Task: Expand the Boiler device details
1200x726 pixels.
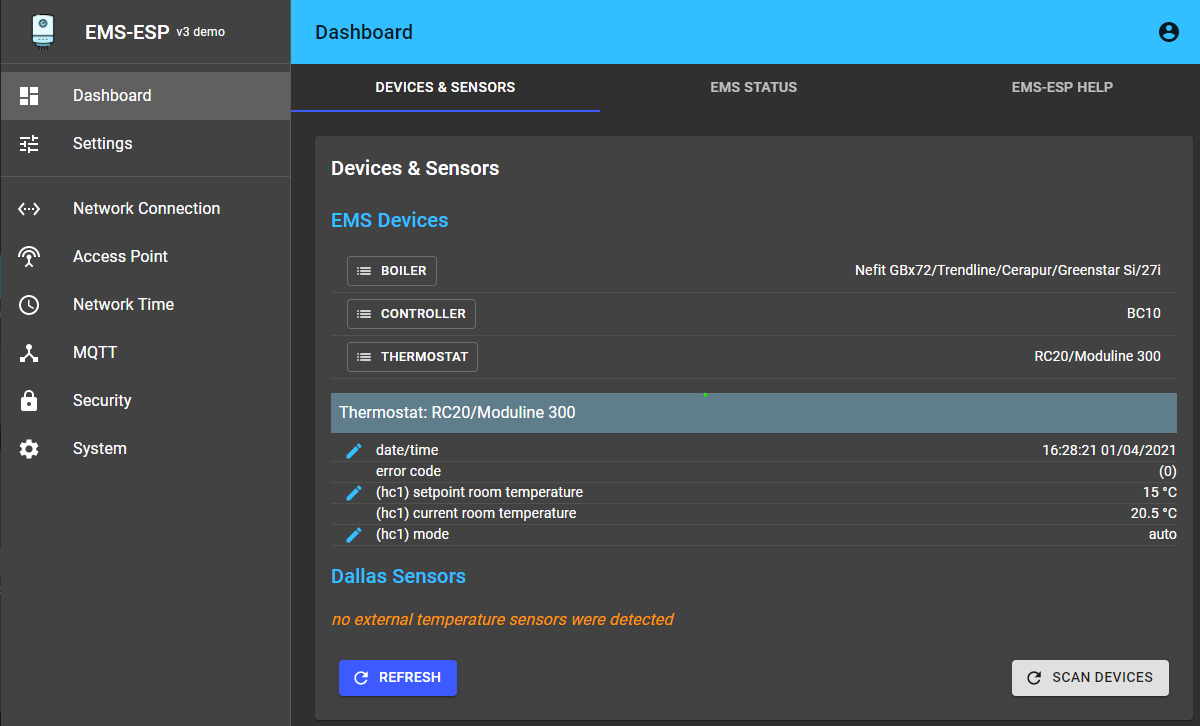Action: (x=392, y=271)
